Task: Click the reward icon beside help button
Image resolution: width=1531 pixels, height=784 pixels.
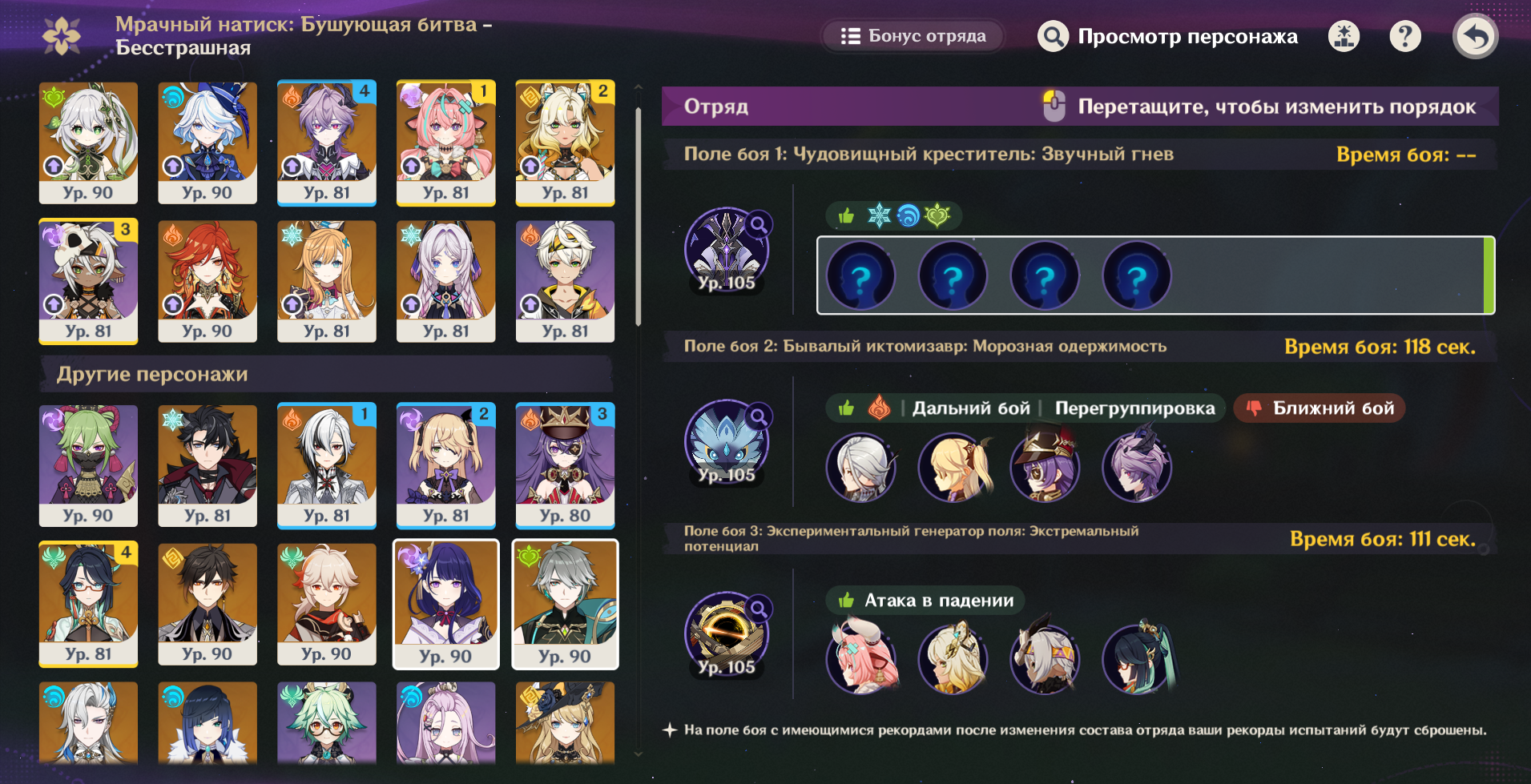Action: [1344, 36]
